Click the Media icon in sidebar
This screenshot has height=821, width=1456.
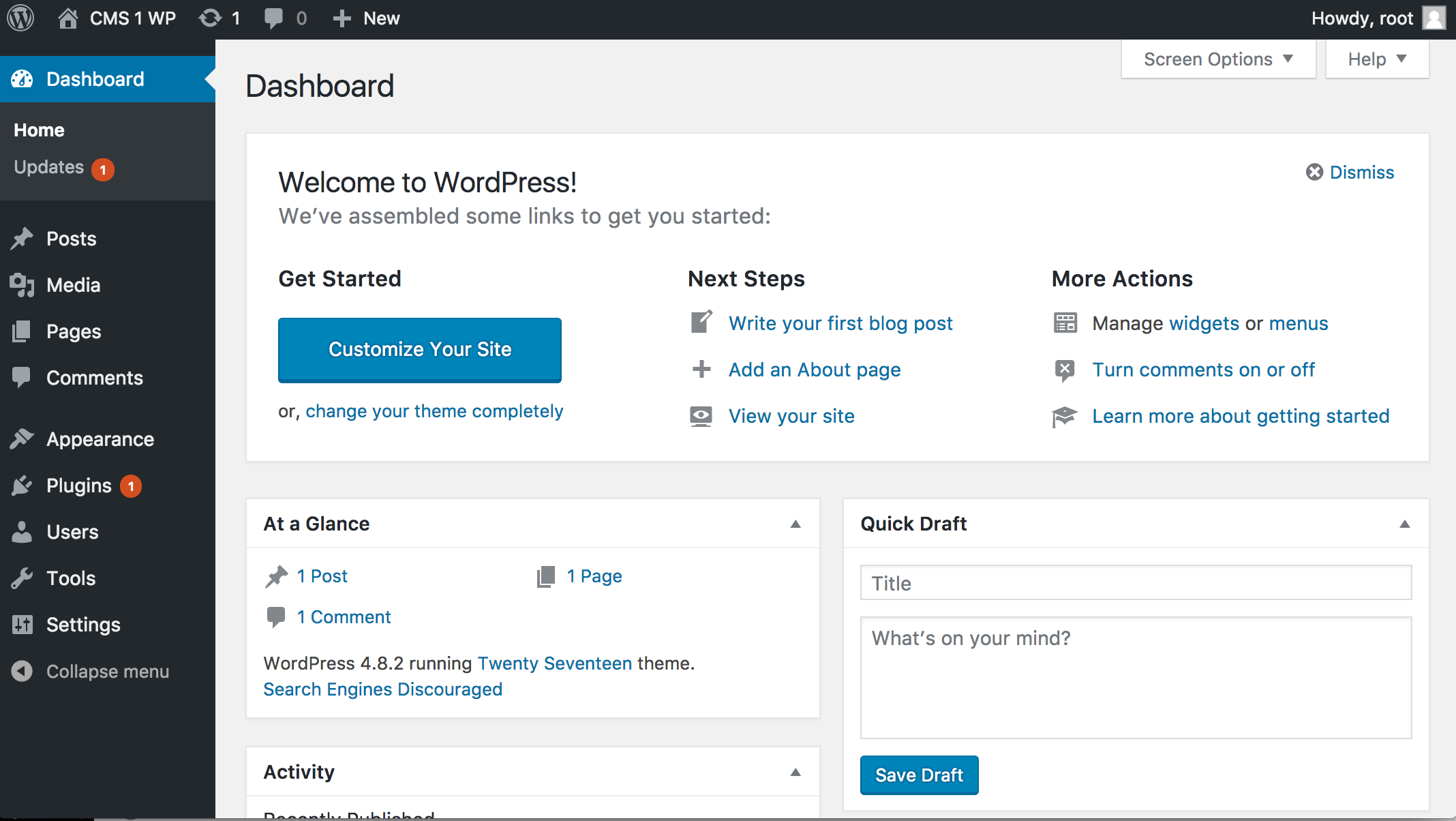coord(22,285)
